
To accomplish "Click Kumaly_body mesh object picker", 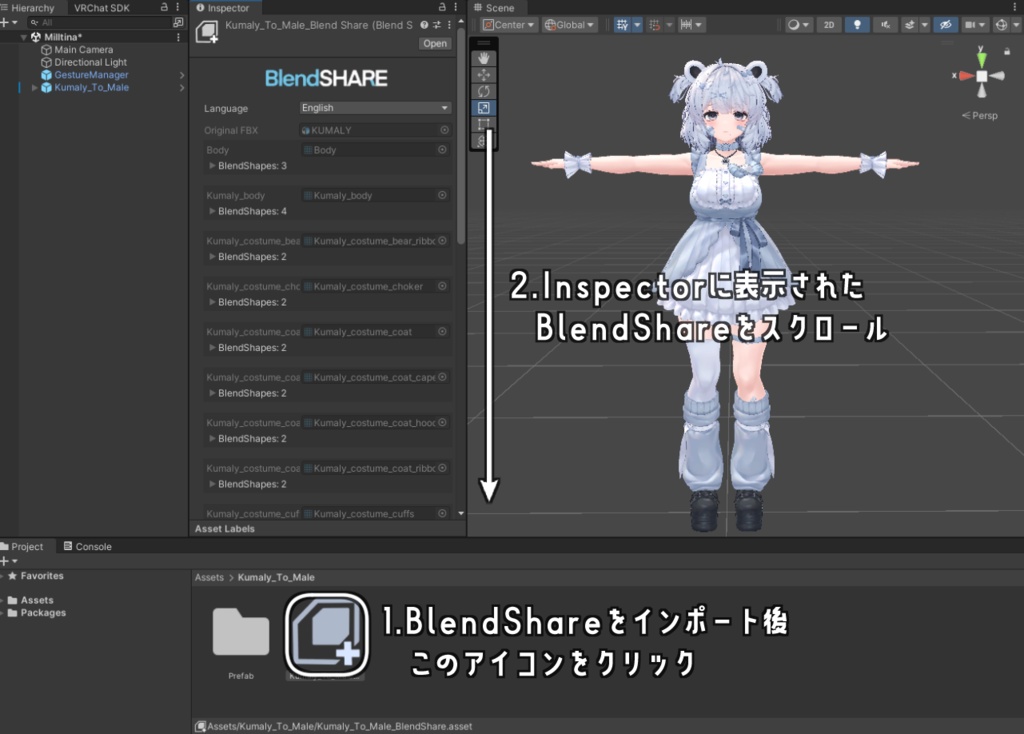I will click(442, 195).
